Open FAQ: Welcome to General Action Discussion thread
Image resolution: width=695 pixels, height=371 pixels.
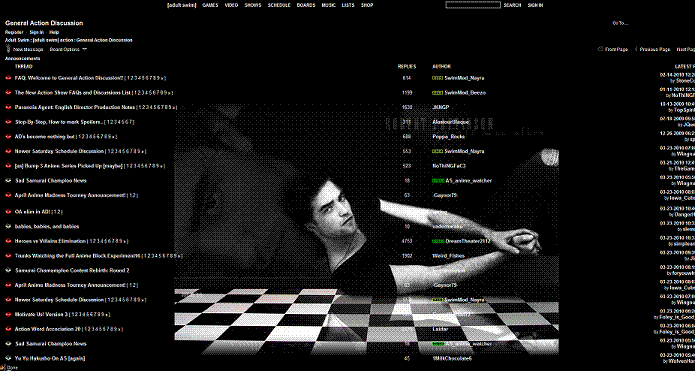tap(69, 78)
